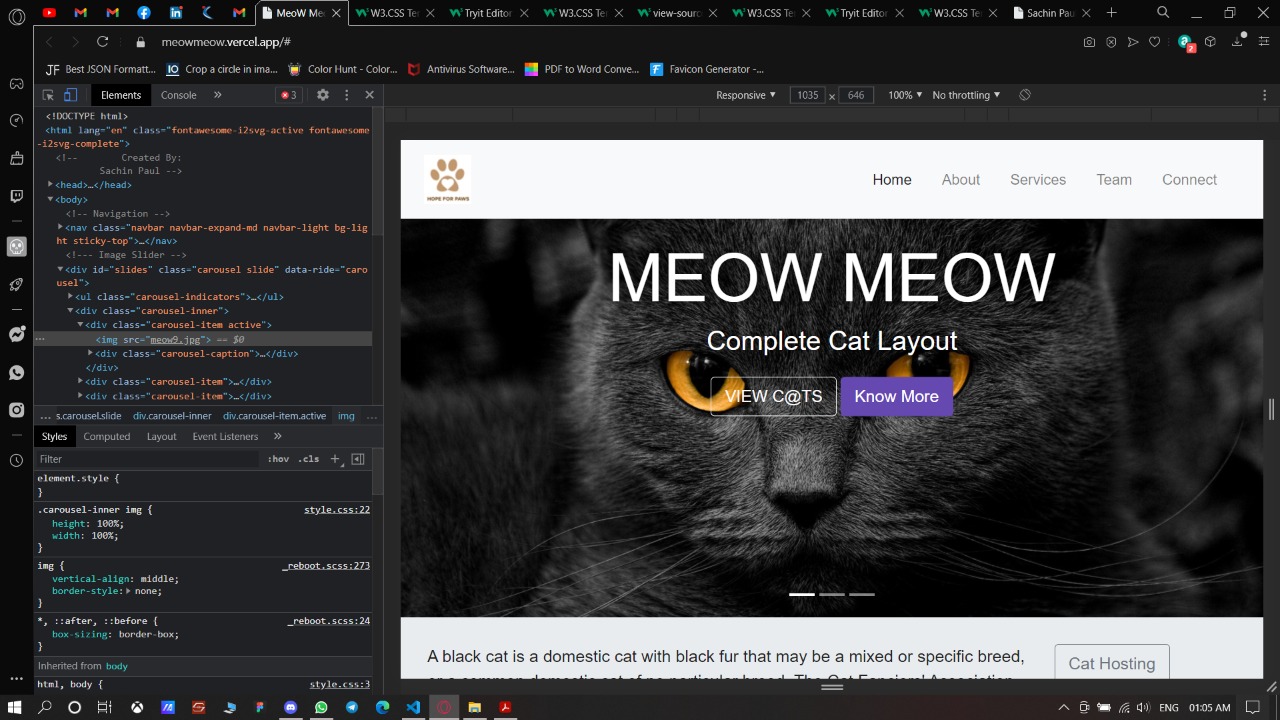Go to Services nav link

[1038, 180]
